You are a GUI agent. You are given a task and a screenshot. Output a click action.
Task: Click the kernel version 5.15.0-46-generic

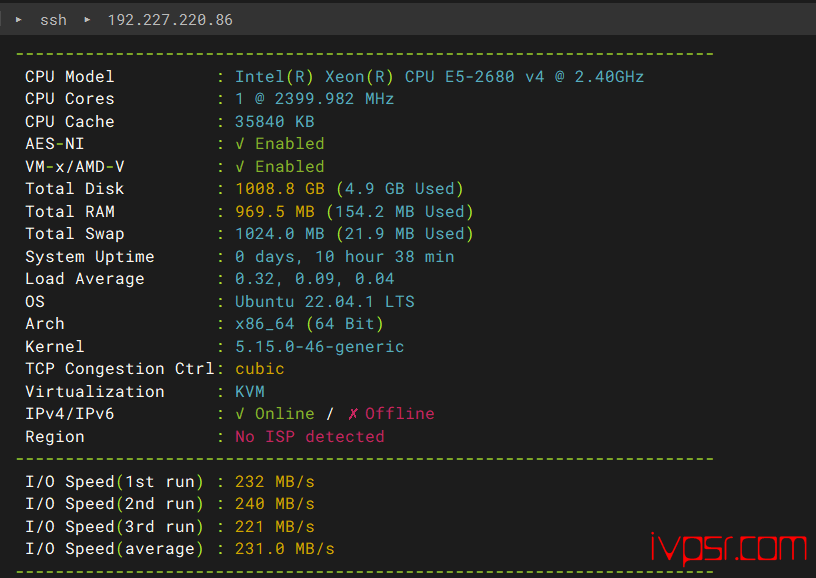pos(320,347)
